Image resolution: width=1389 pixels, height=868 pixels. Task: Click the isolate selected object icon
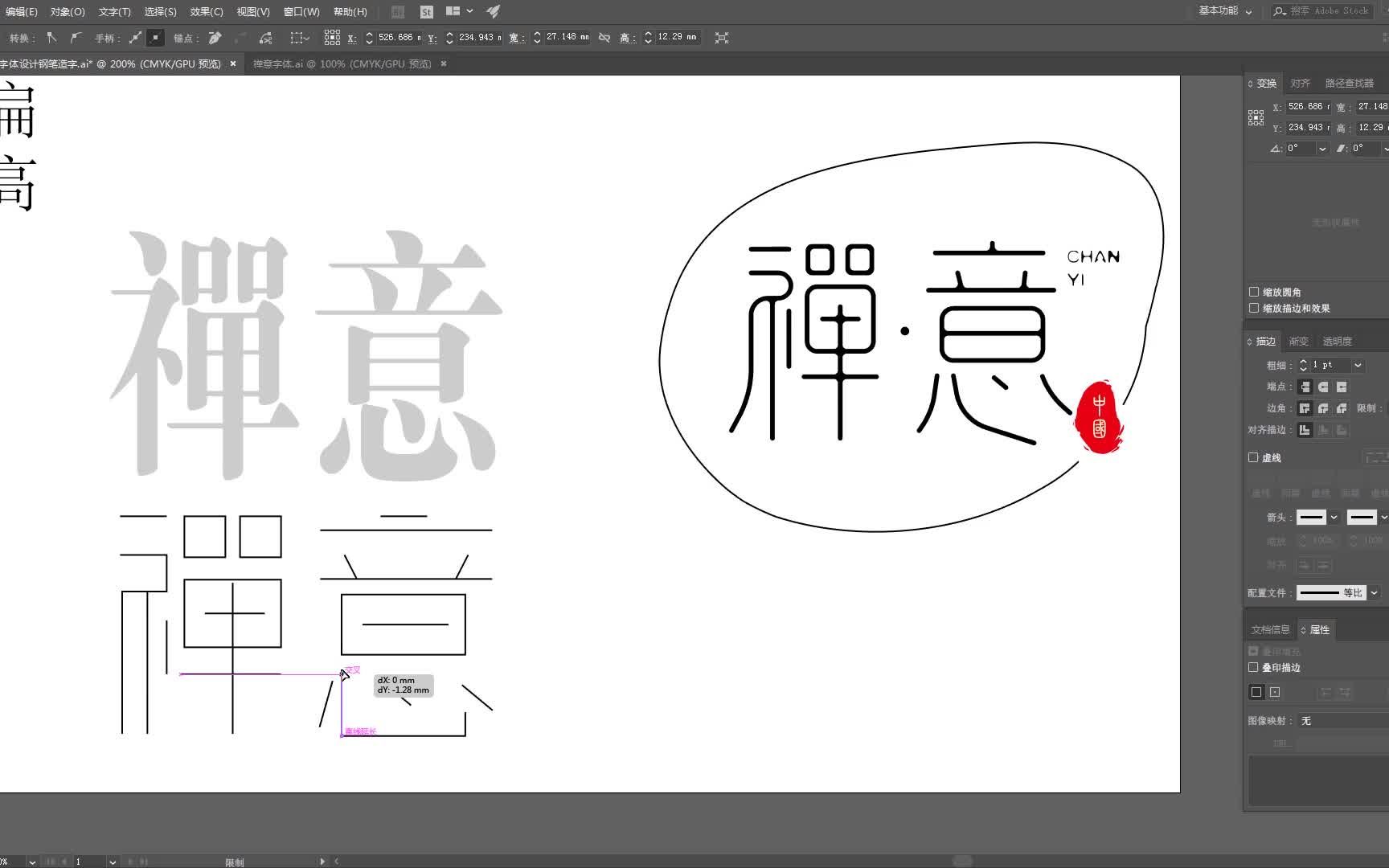point(722,38)
